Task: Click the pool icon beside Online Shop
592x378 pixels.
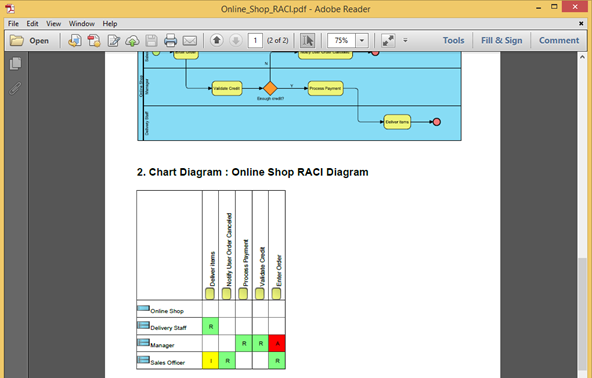Action: coord(143,309)
